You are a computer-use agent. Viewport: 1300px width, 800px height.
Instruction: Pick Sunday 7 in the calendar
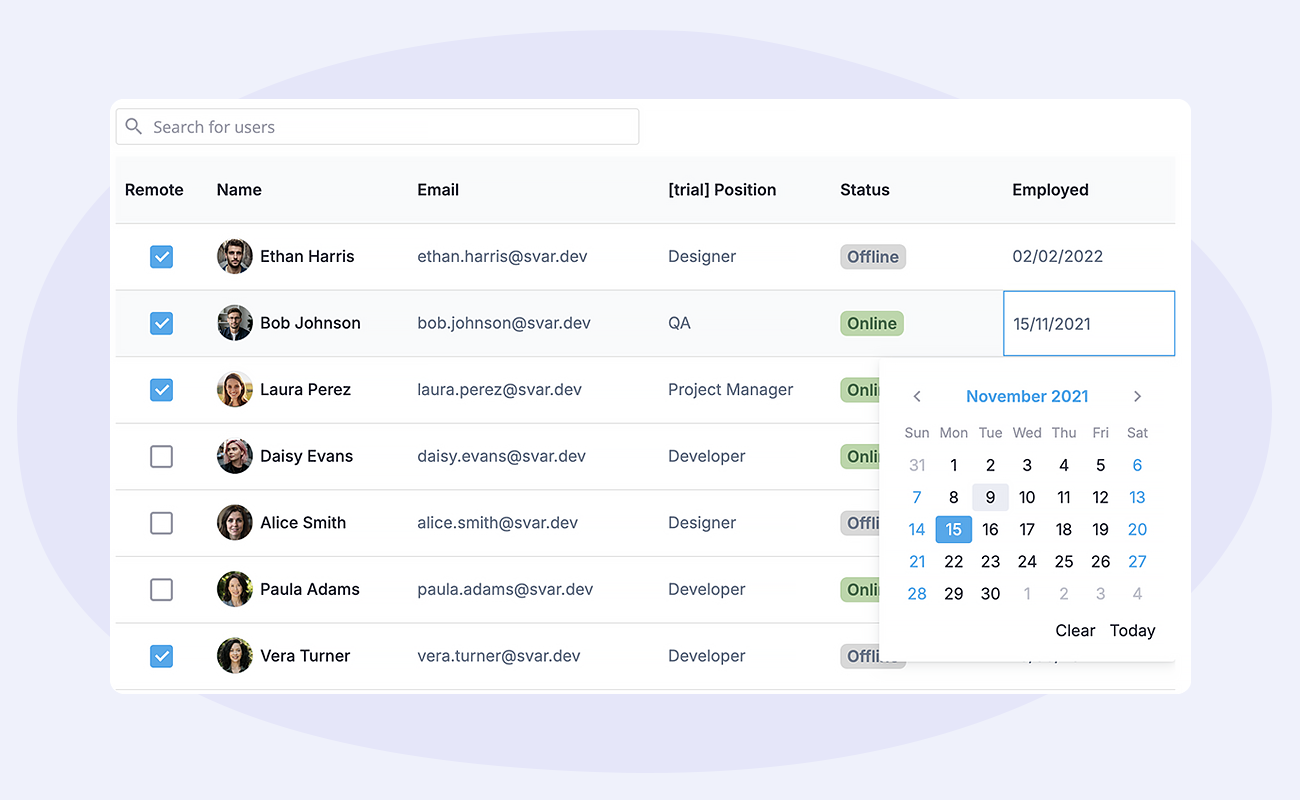click(x=917, y=498)
